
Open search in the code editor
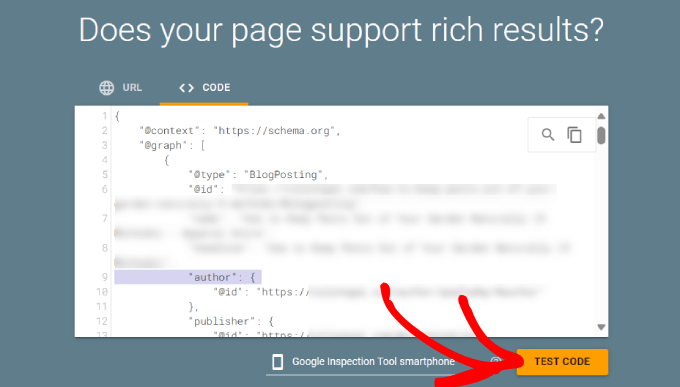coord(548,135)
